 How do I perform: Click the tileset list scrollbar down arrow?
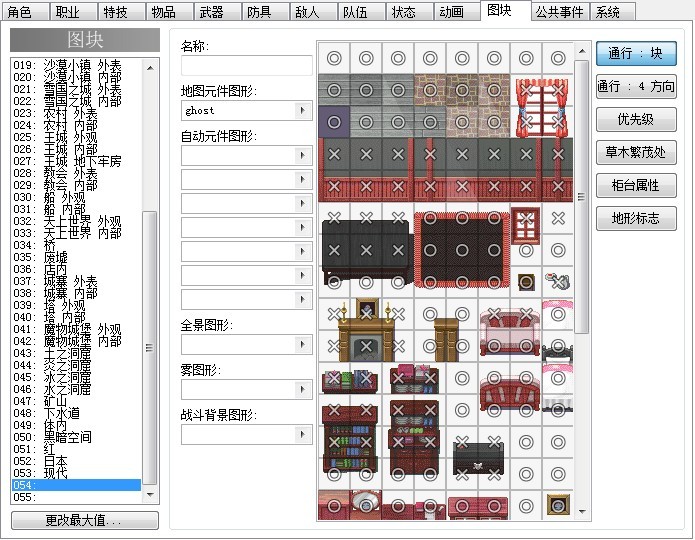[x=151, y=494]
